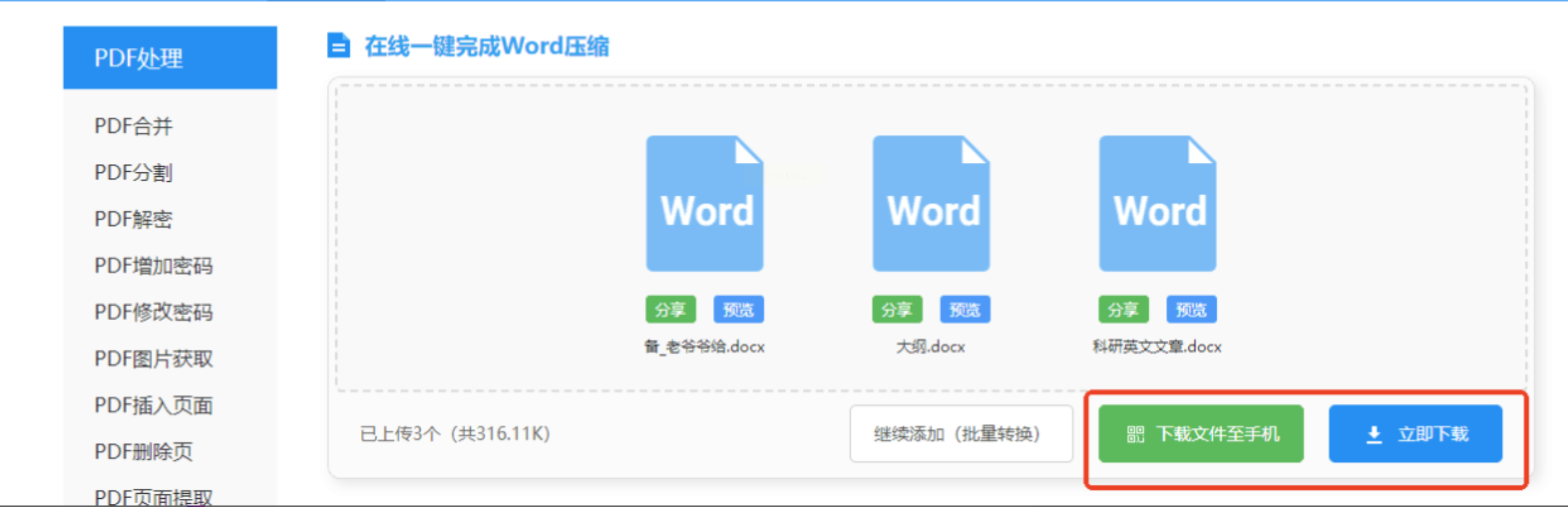The image size is (1568, 507).
Task: Click the file name 科研英文文章.docx
Action: pos(1157,347)
